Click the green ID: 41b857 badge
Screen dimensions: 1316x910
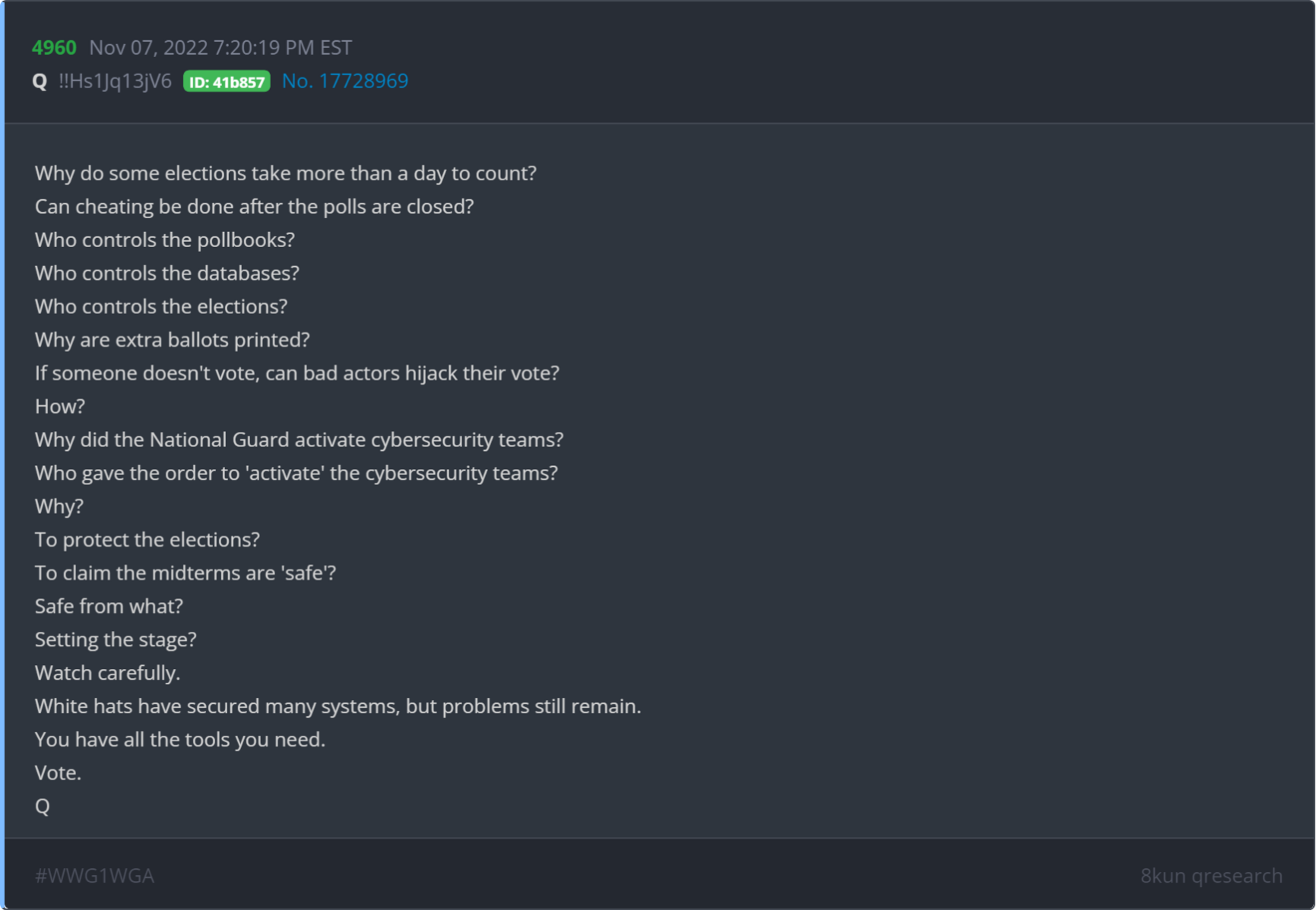pyautogui.click(x=227, y=82)
